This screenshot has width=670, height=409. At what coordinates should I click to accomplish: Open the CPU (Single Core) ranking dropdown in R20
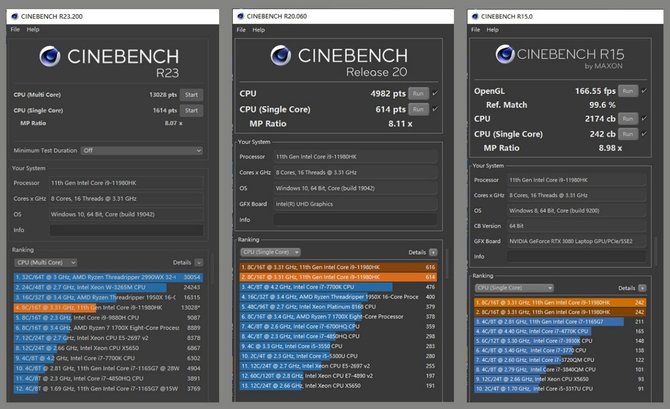[270, 252]
